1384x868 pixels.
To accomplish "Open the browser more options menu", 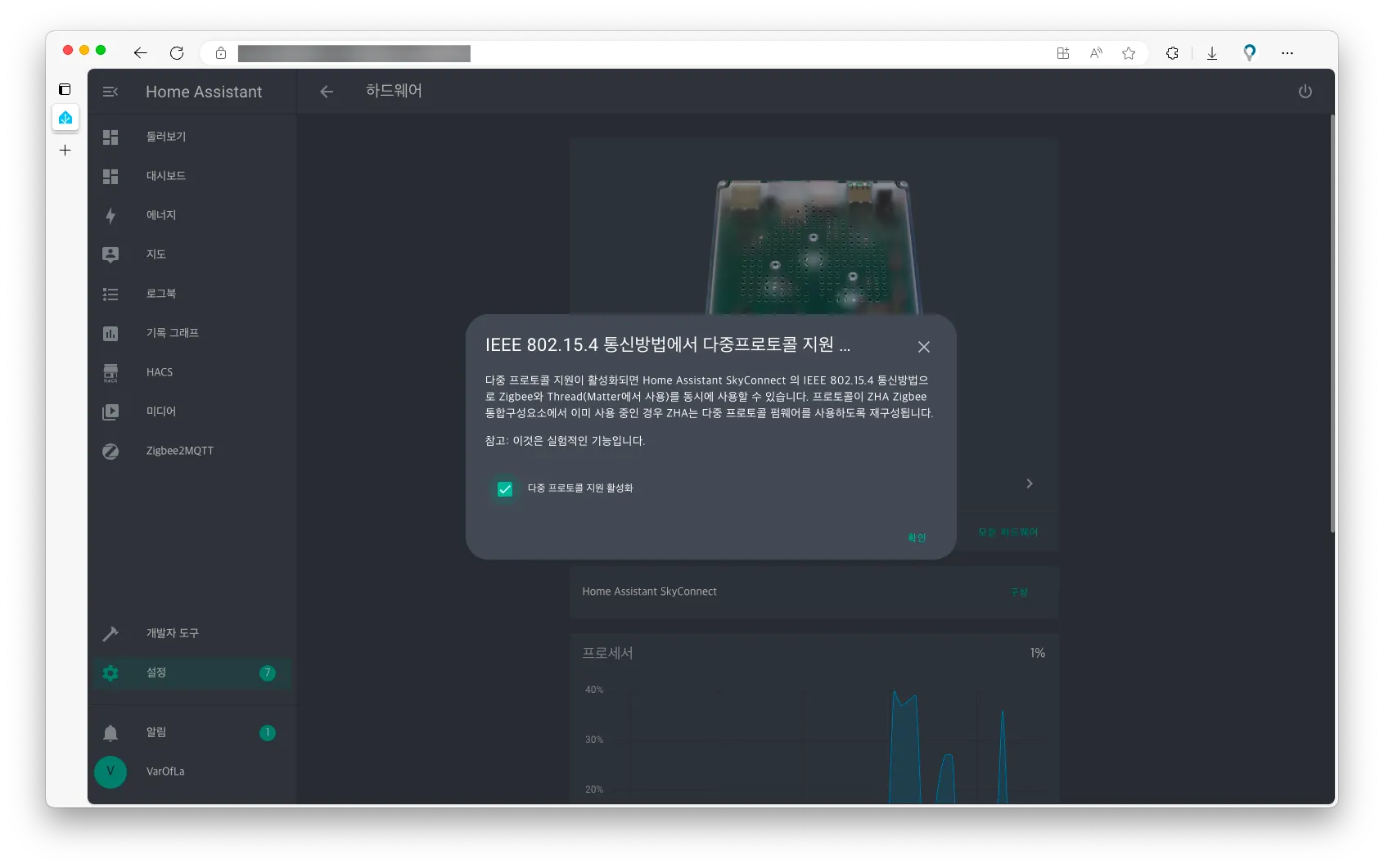I will point(1287,53).
